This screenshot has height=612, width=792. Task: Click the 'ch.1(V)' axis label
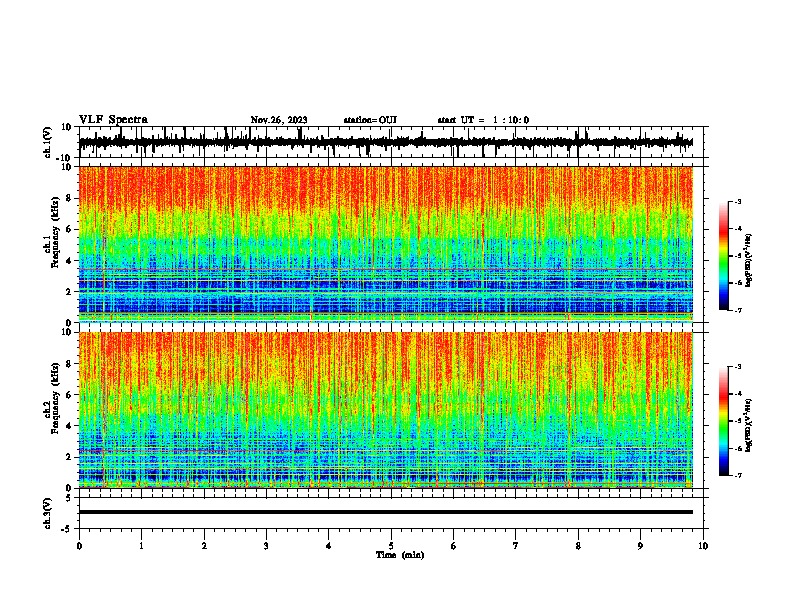point(48,142)
